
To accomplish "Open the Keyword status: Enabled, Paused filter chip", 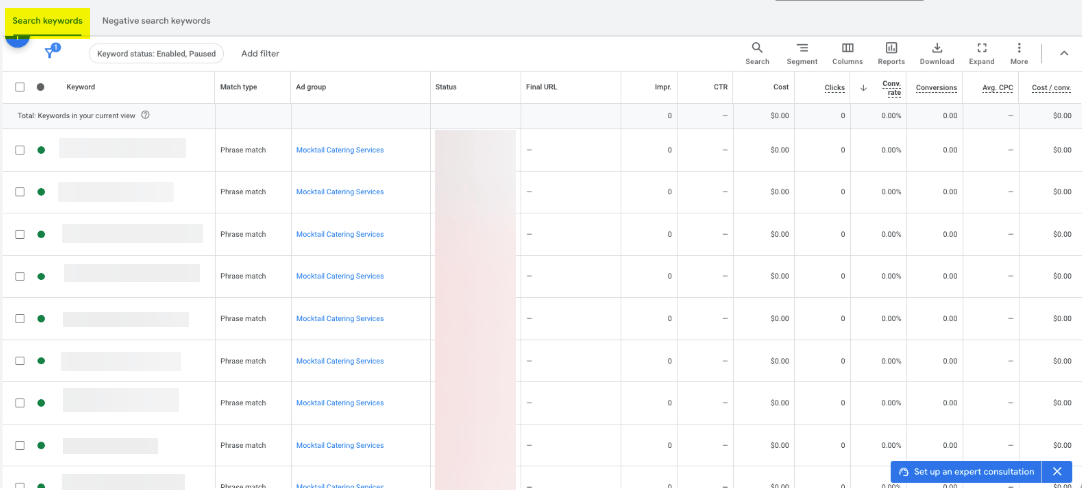I will click(156, 54).
